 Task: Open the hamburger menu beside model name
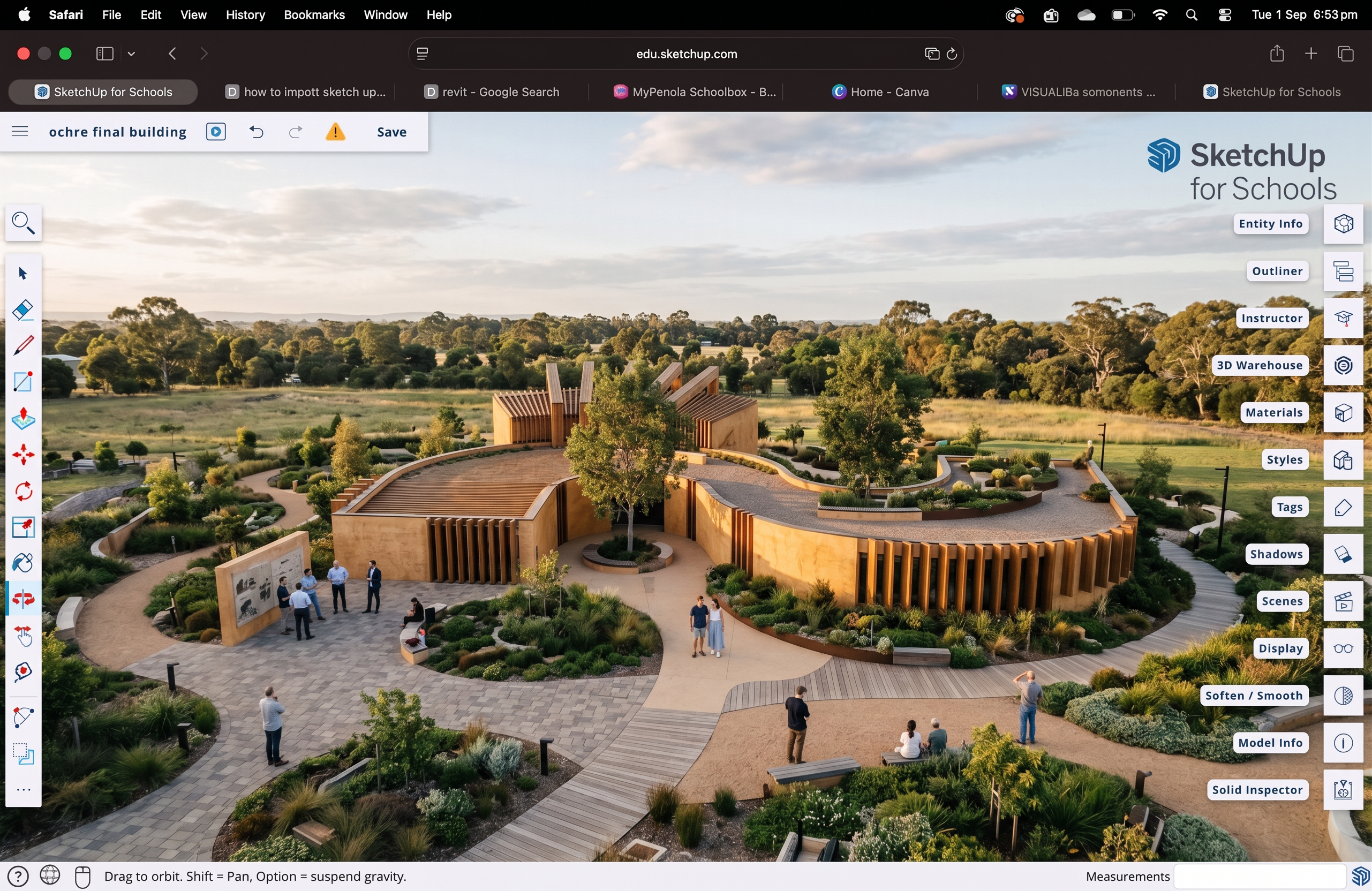(x=20, y=132)
